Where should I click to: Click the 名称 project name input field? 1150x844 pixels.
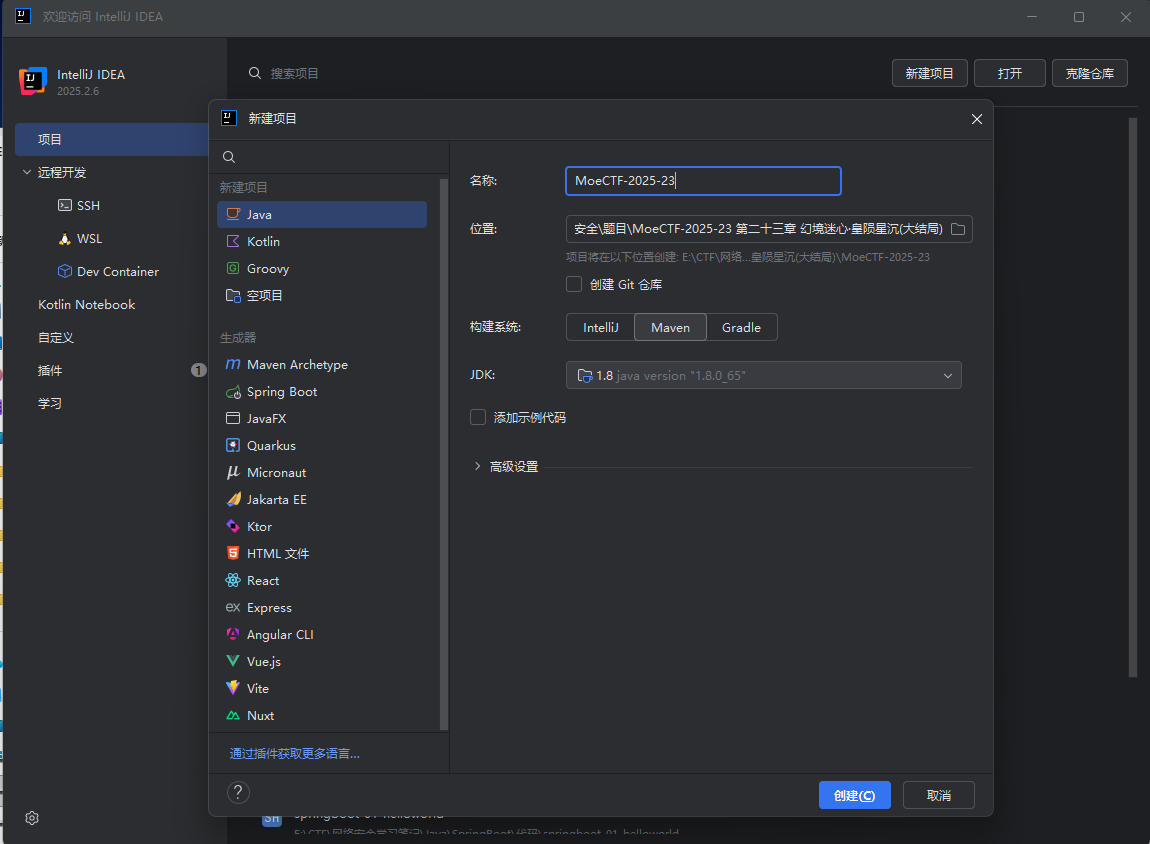click(703, 181)
